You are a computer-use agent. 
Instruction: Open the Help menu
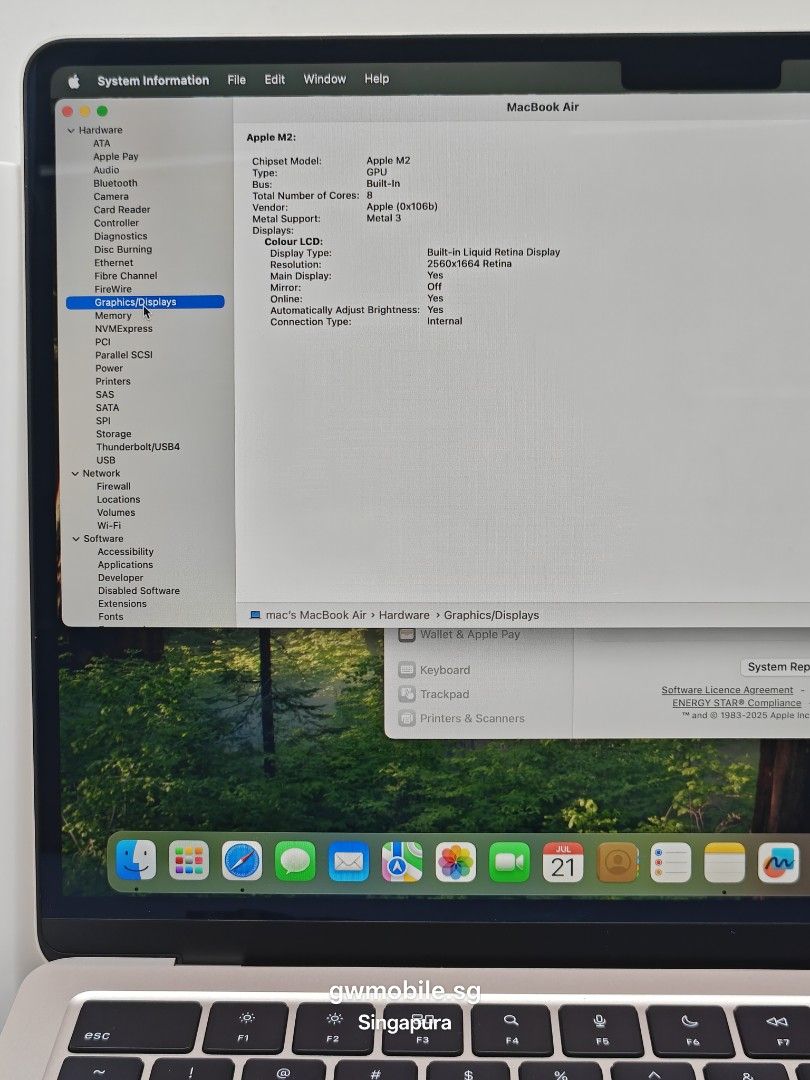376,79
